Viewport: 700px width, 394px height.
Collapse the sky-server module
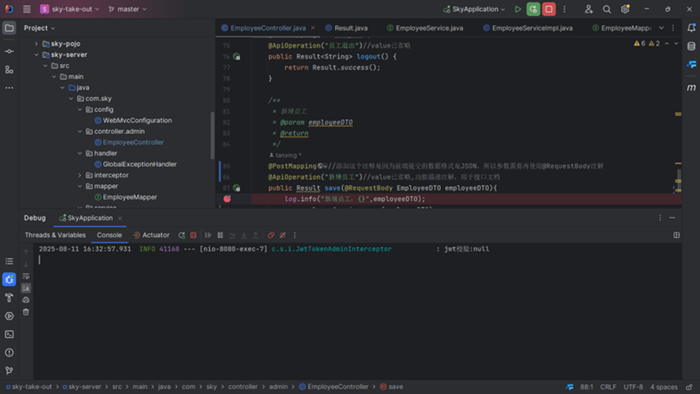click(x=36, y=55)
